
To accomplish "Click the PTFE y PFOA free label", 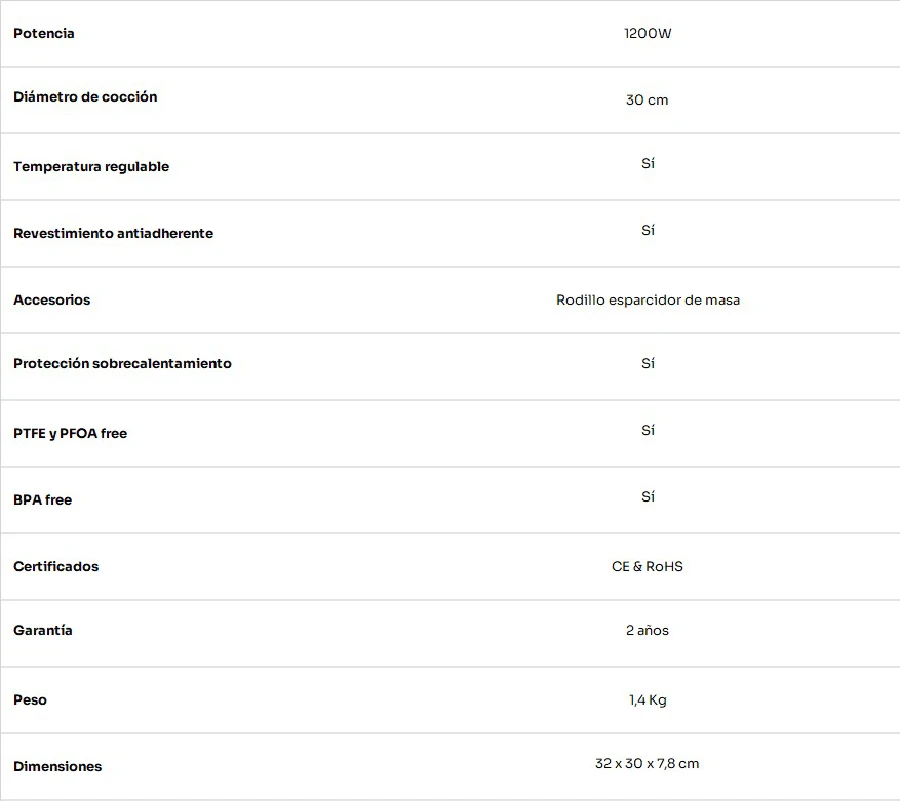I will [70, 434].
